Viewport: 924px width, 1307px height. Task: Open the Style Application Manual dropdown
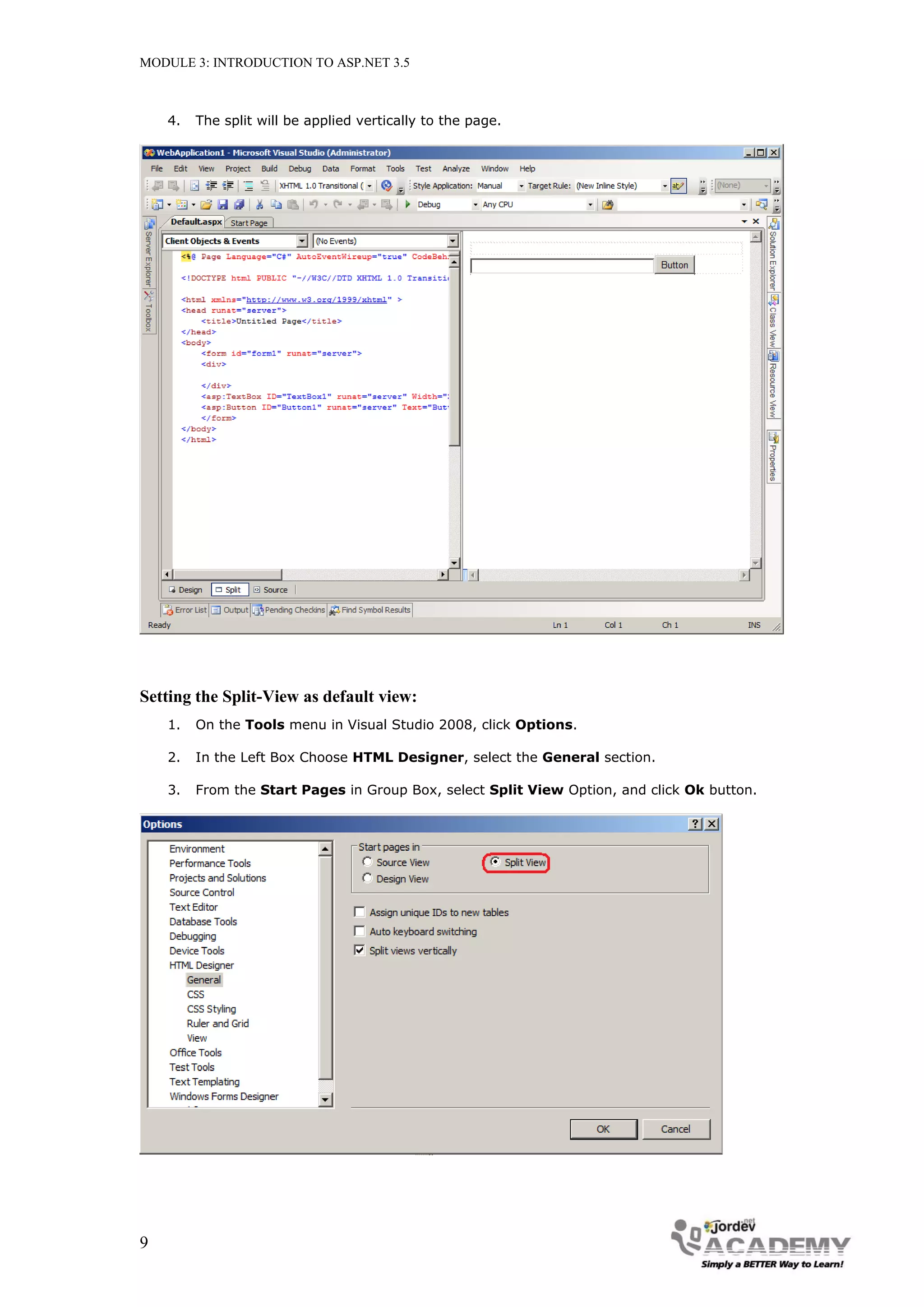point(521,185)
